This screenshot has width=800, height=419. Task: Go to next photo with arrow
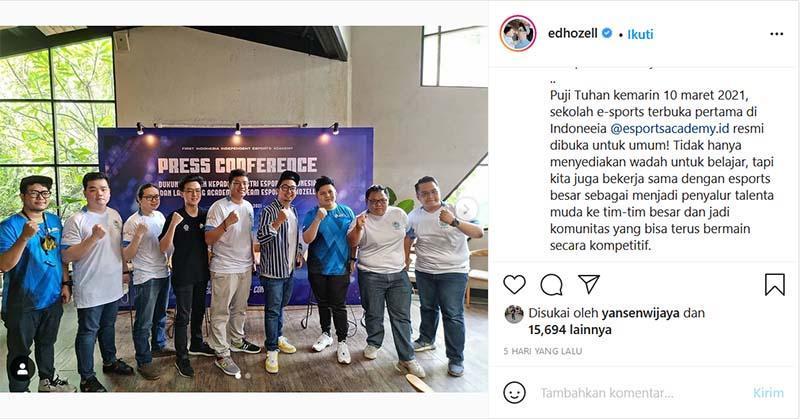(x=466, y=209)
